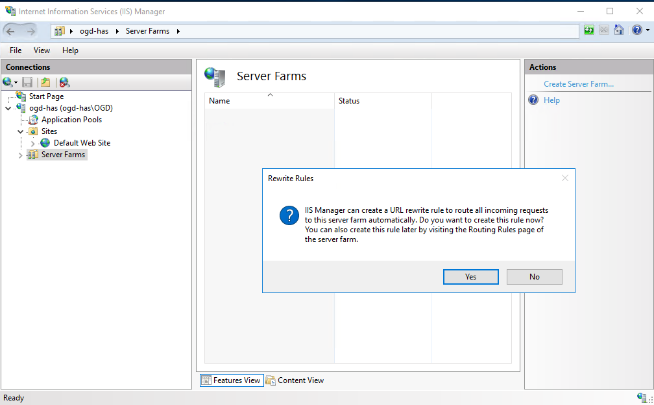The image size is (654, 405).
Task: Click the top-right Help icon
Action: [x=636, y=30]
